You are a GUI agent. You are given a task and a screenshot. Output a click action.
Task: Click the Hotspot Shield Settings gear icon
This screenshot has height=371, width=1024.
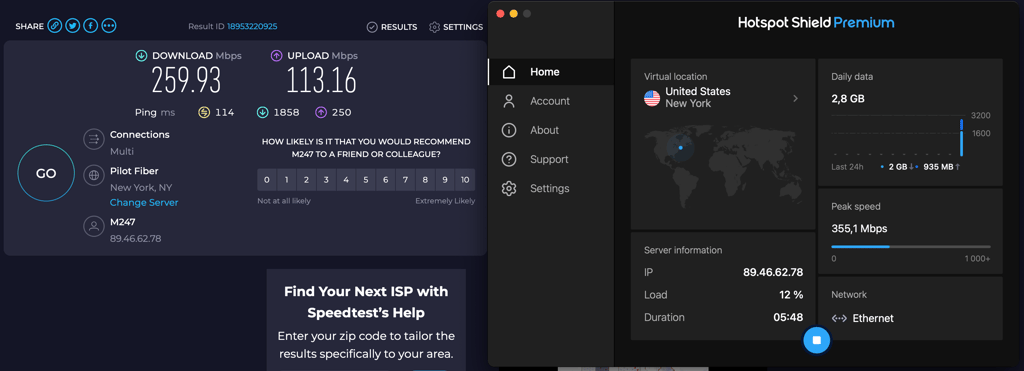tap(509, 188)
